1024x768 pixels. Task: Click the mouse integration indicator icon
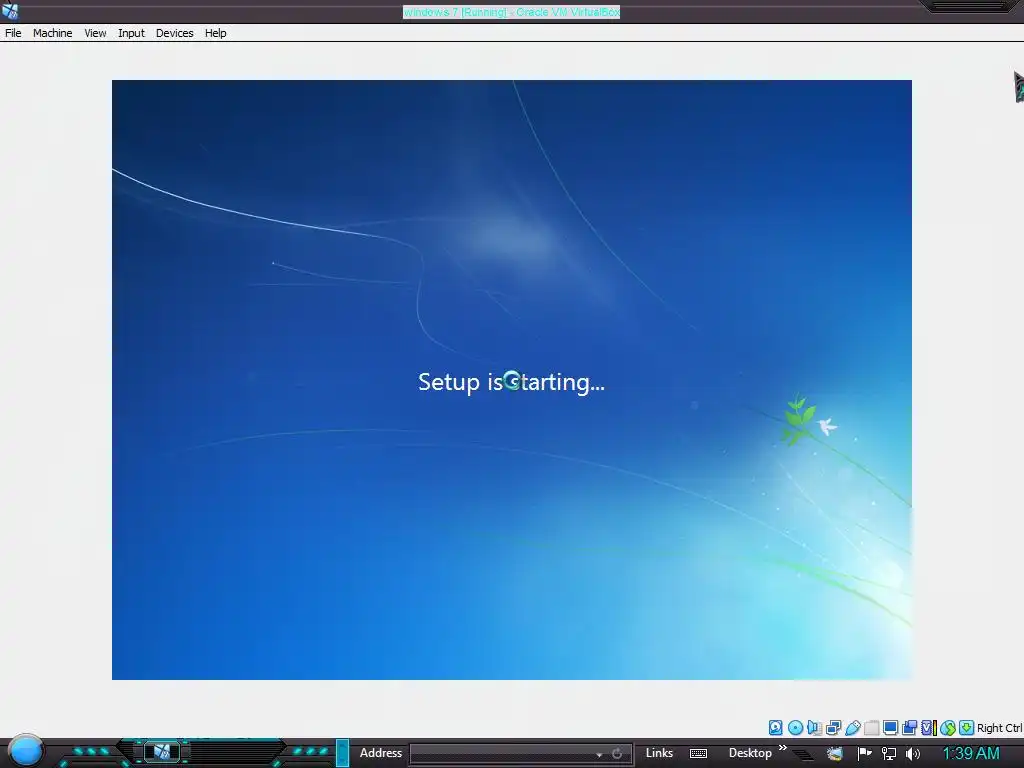coord(948,728)
